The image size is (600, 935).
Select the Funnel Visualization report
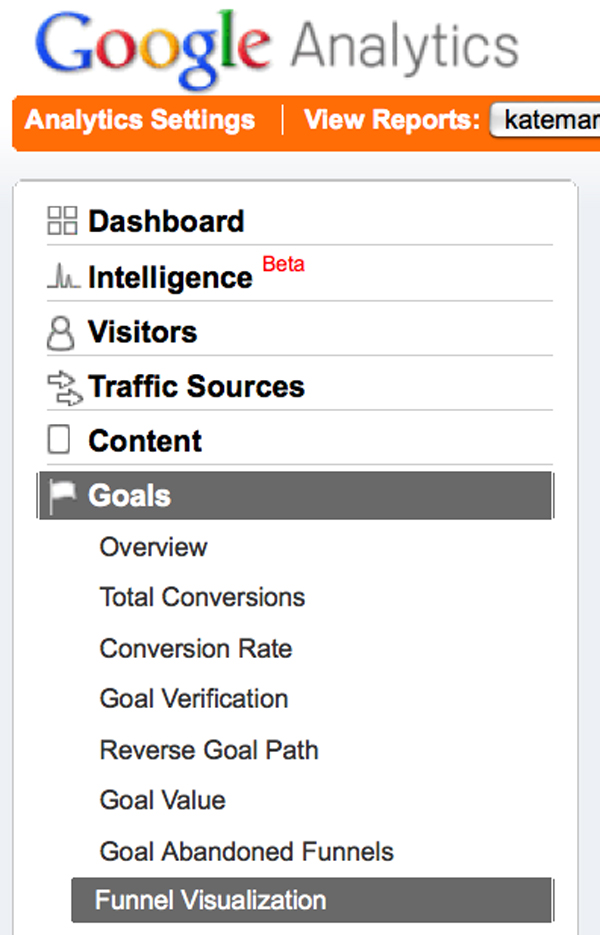click(x=210, y=900)
